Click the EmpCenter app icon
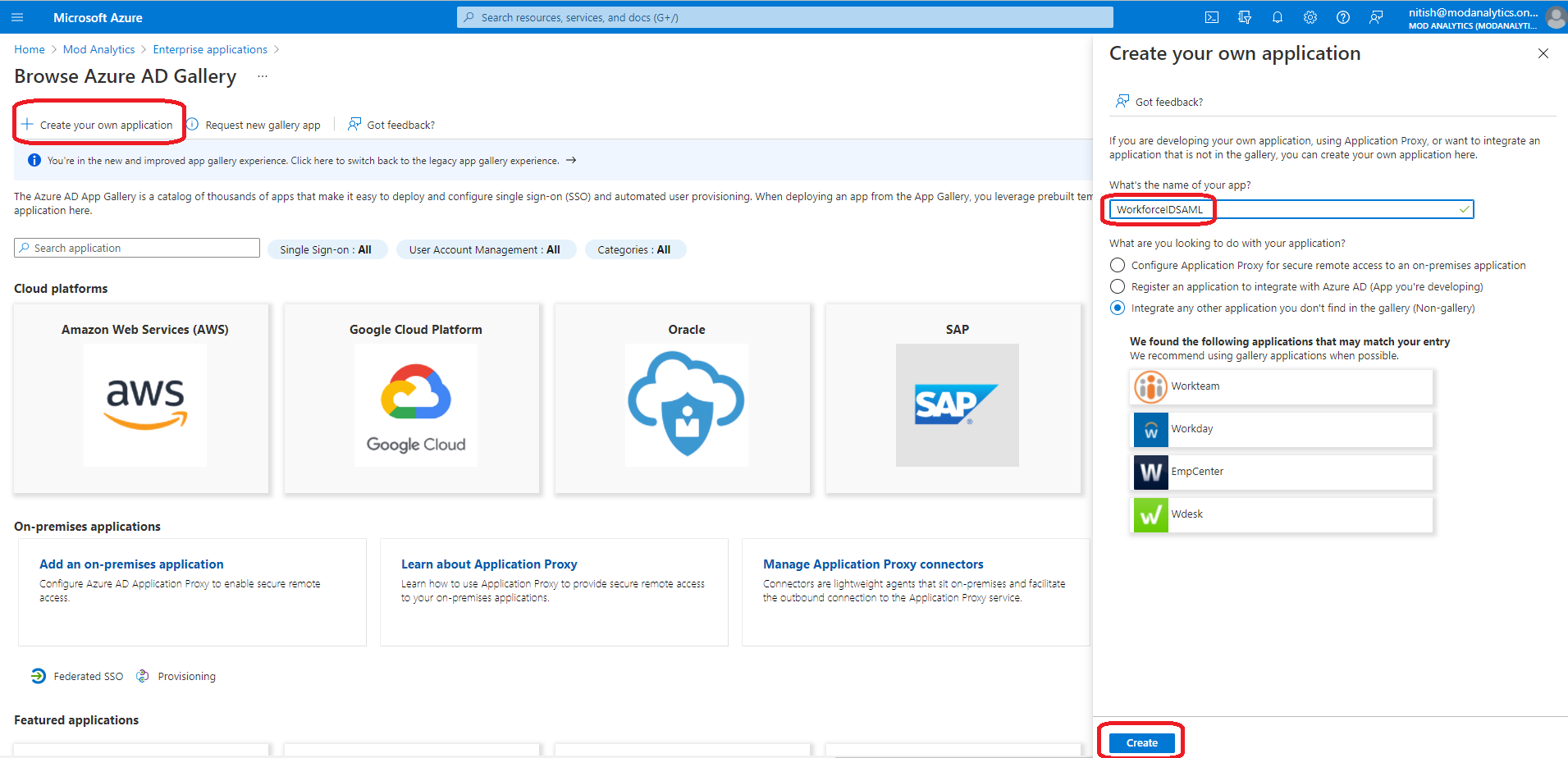This screenshot has height=758, width=1568. 1150,472
